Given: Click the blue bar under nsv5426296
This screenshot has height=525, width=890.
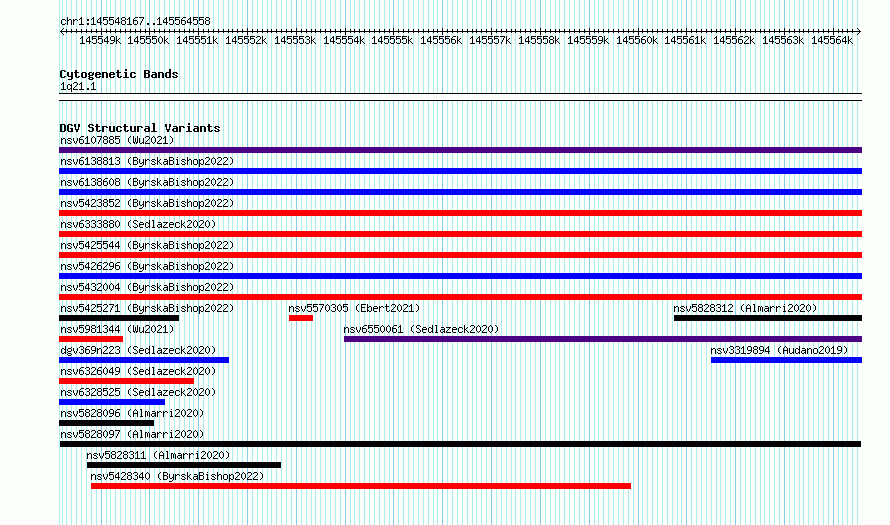Looking at the screenshot, I should tap(460, 276).
